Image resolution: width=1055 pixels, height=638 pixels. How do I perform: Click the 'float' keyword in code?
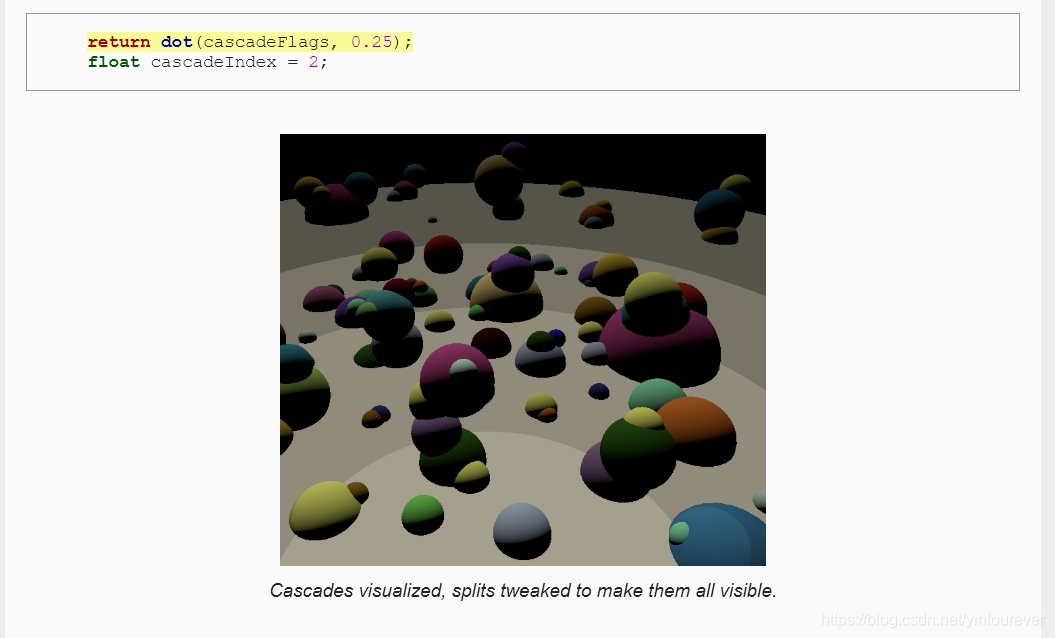[114, 62]
